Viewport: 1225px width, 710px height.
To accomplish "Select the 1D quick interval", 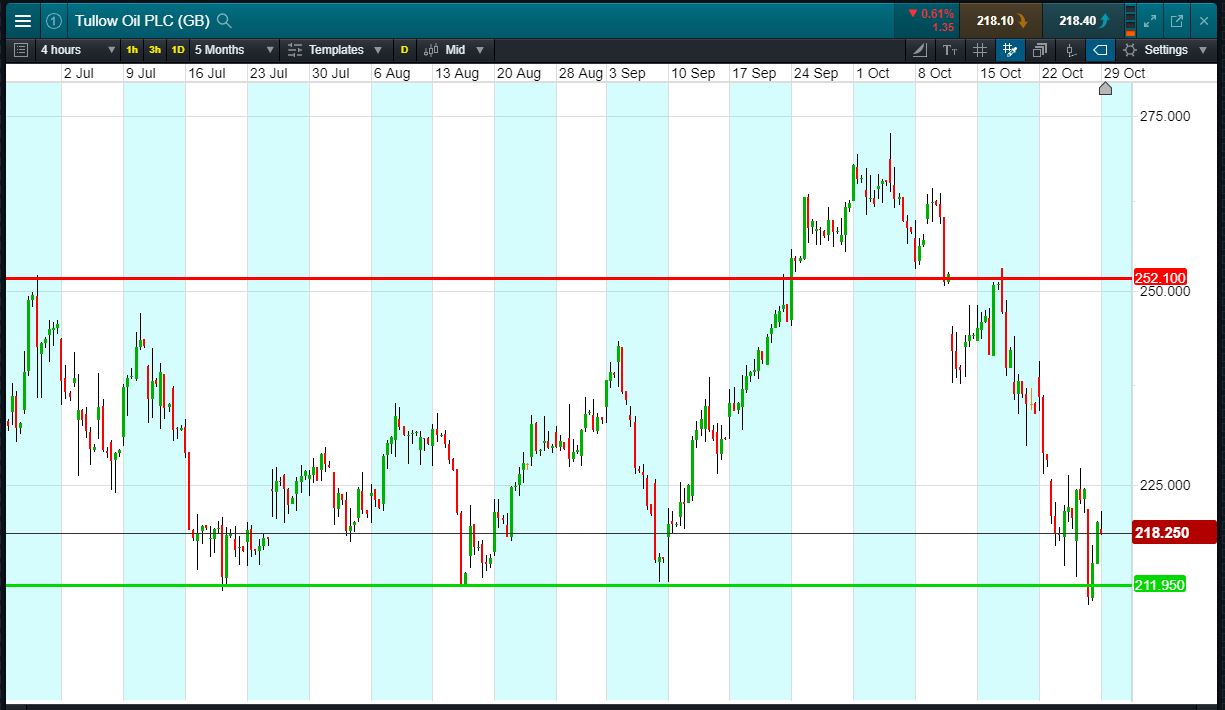I will click(178, 49).
